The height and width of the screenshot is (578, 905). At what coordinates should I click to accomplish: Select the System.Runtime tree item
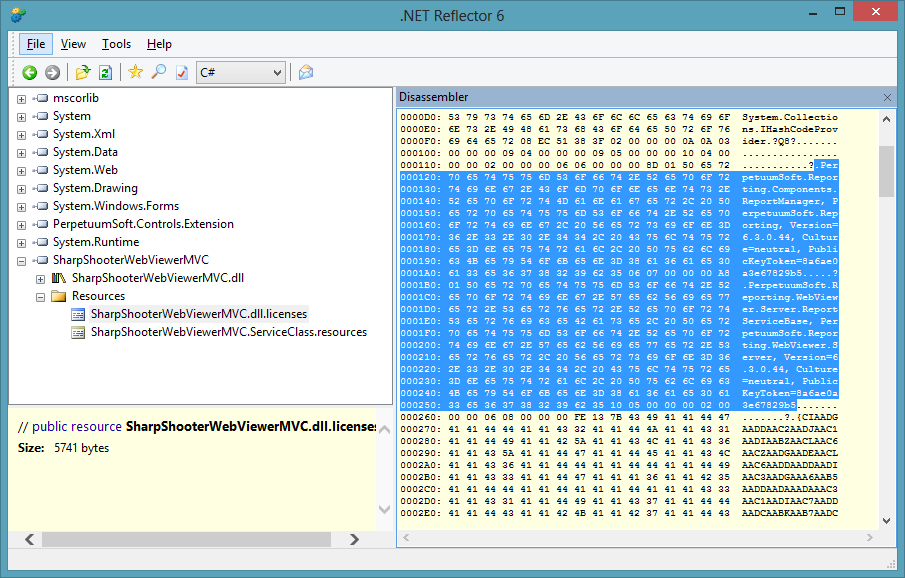coord(96,242)
